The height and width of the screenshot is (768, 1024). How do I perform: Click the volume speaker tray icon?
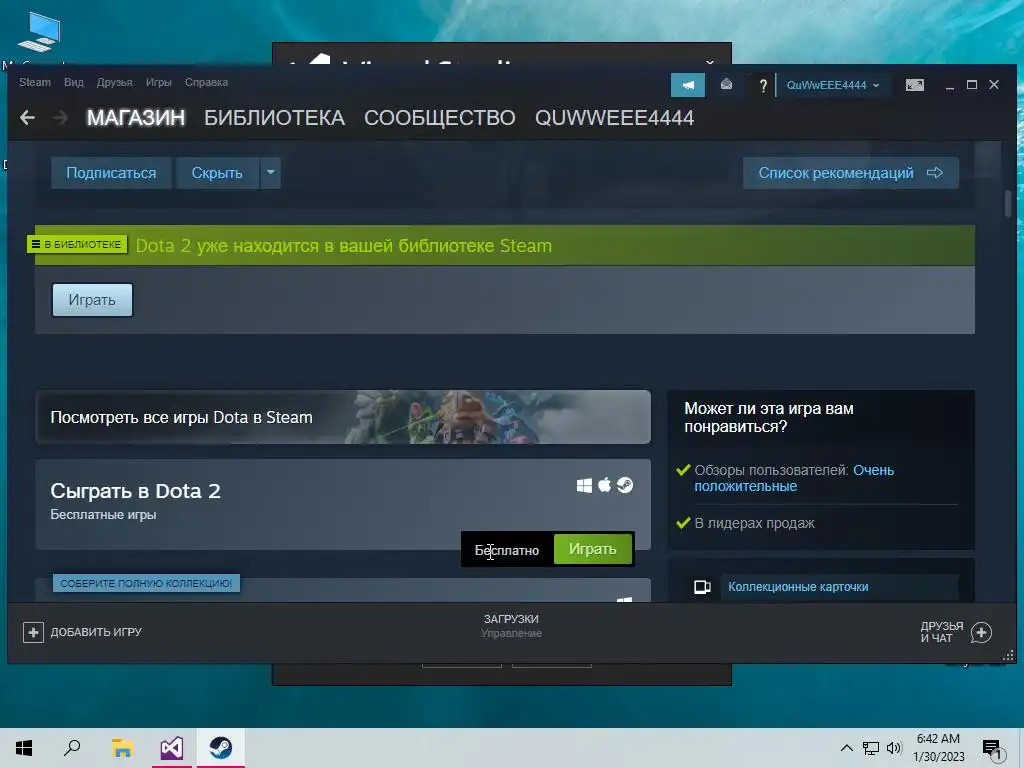(894, 748)
